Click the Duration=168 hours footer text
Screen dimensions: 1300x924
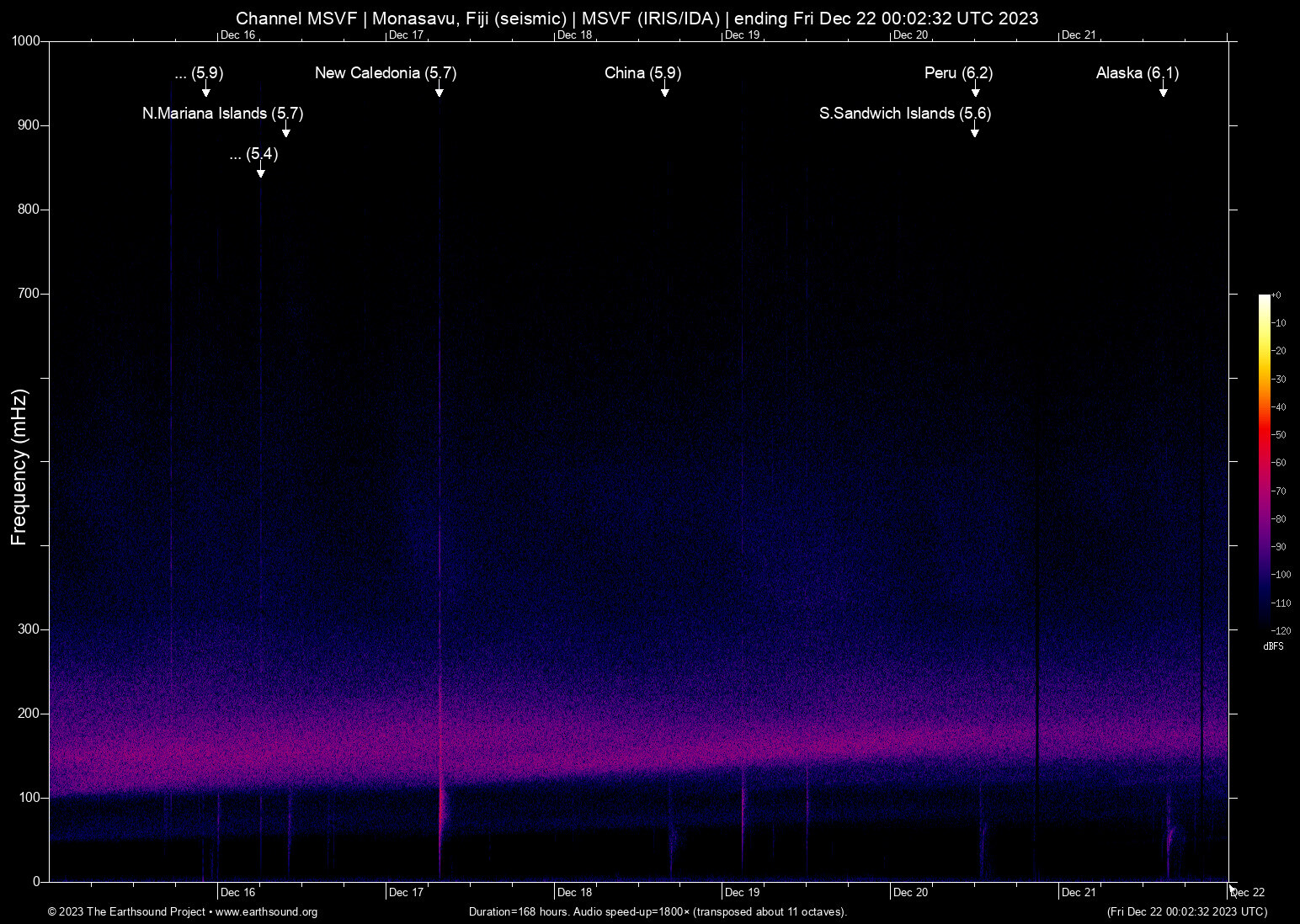point(658,912)
